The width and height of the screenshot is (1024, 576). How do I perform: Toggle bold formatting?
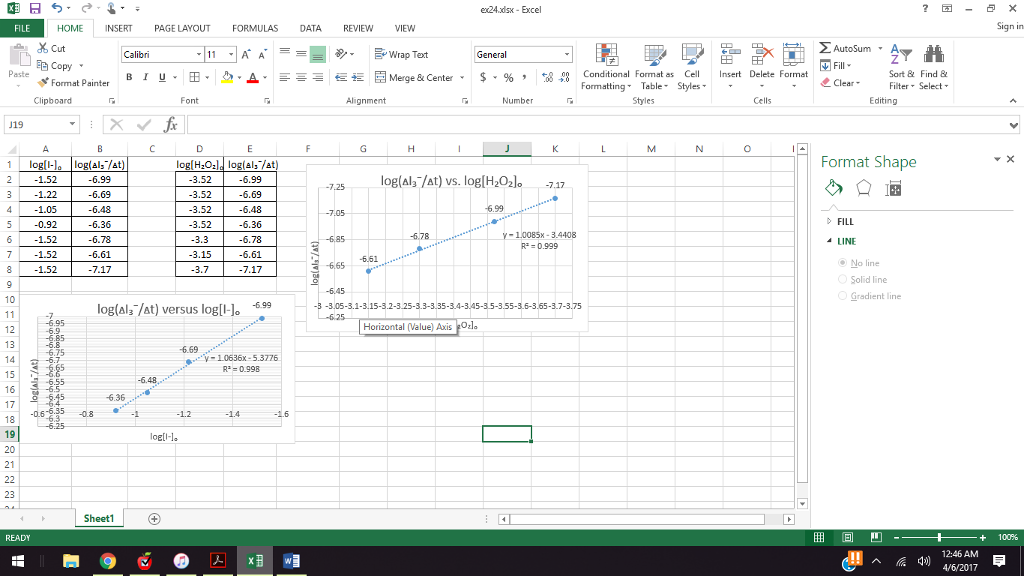[x=129, y=76]
